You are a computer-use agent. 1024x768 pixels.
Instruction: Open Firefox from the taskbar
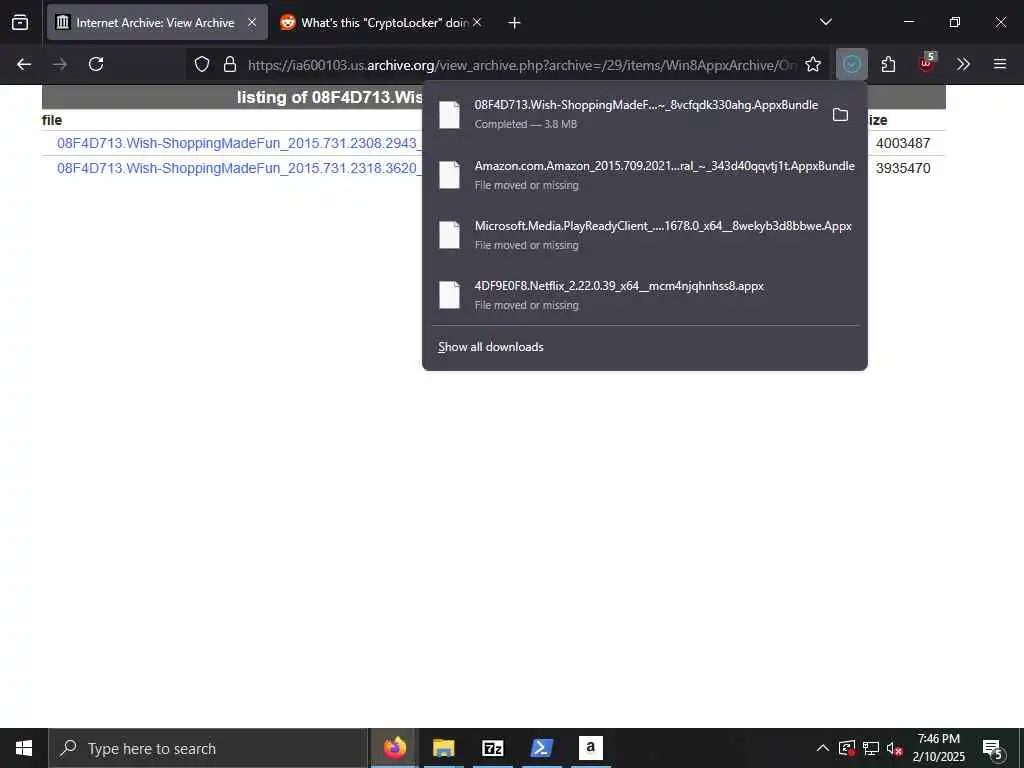coord(394,748)
